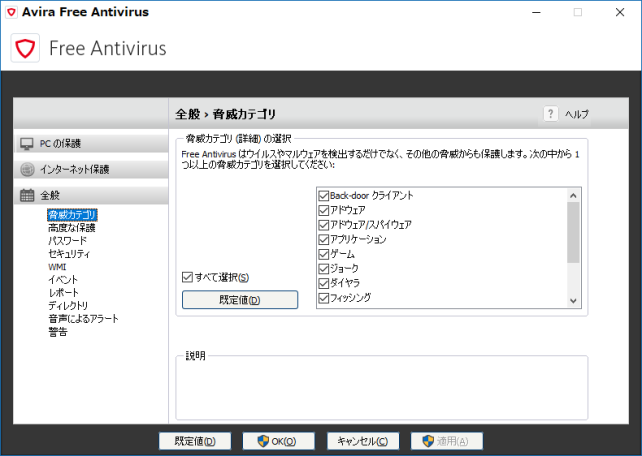Open the レポート settings page
Screen dimensions: 642x456
tap(63, 293)
